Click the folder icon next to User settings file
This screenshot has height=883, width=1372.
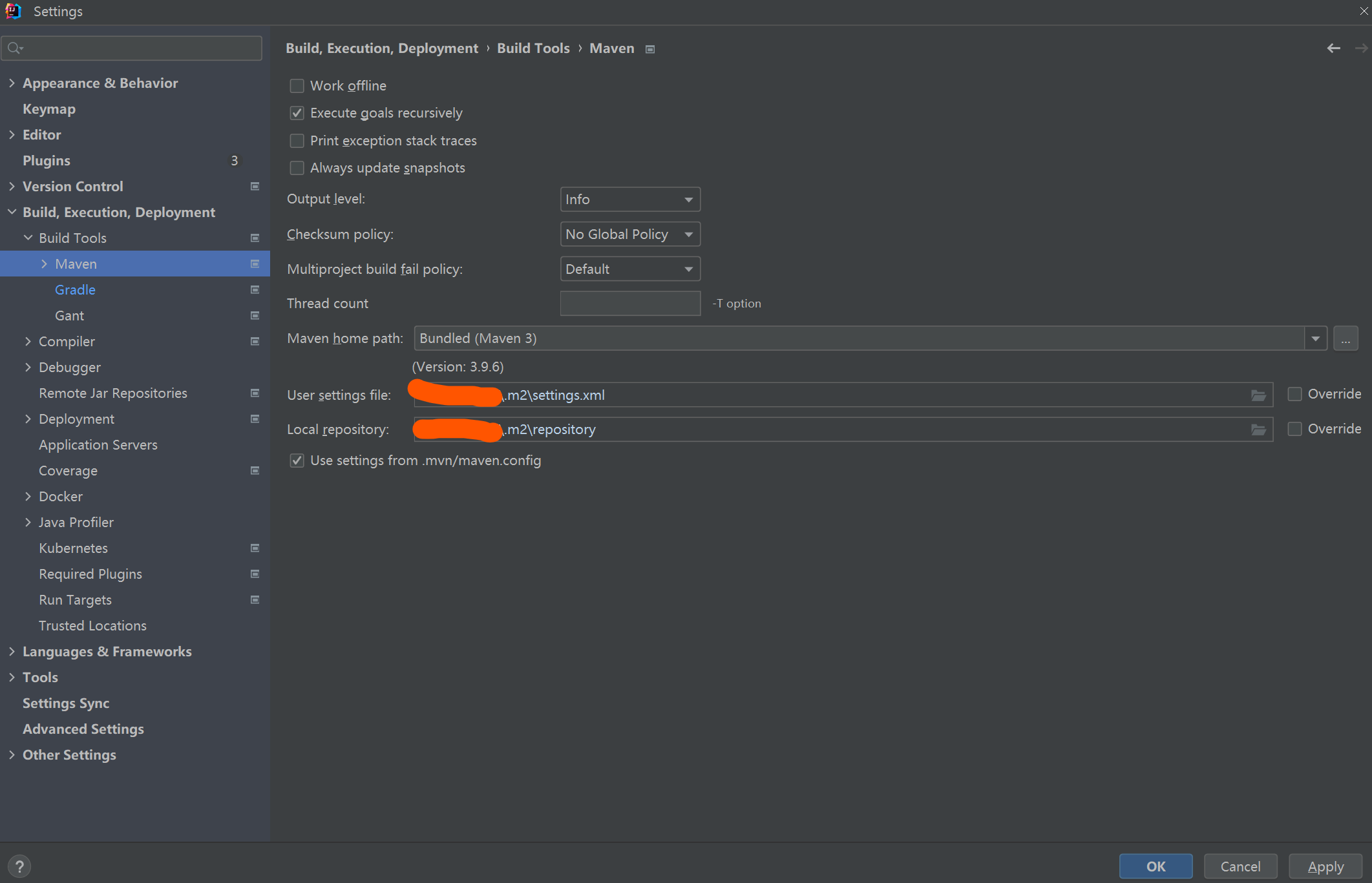point(1258,395)
